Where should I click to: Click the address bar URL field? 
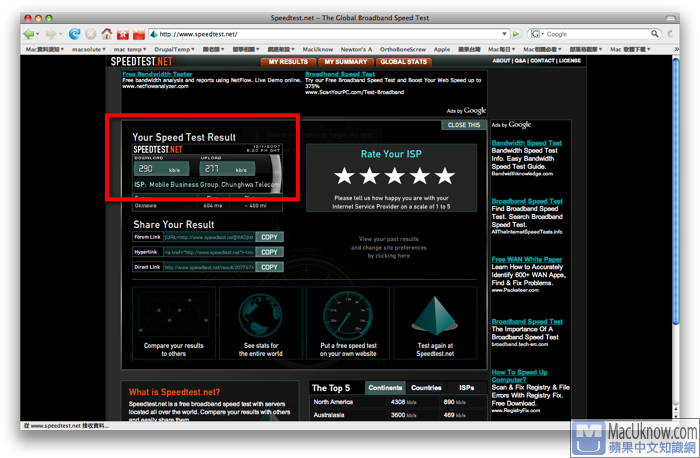329,34
